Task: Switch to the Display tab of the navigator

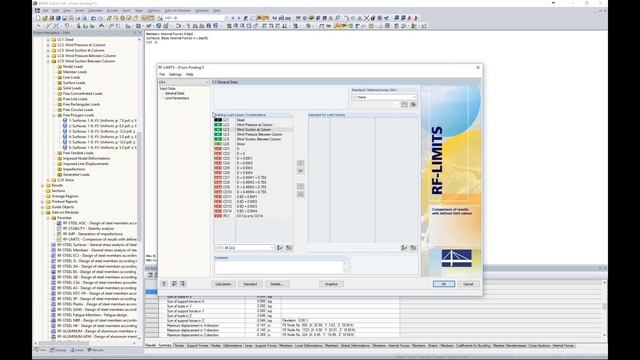Action: (x=58, y=350)
